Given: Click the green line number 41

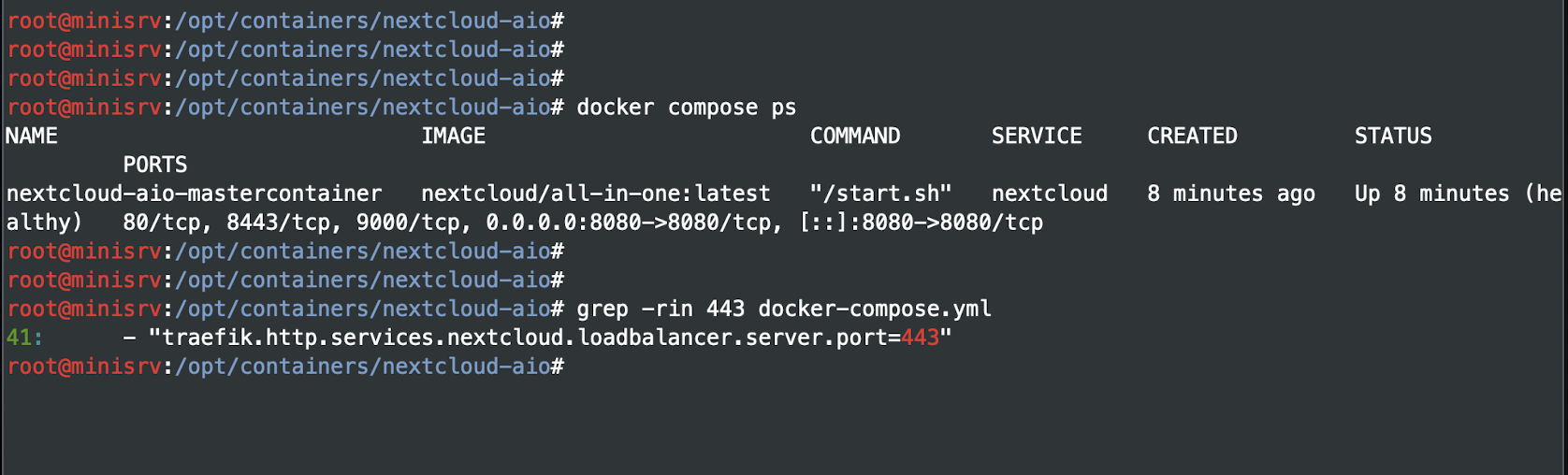Looking at the screenshot, I should [x=19, y=338].
